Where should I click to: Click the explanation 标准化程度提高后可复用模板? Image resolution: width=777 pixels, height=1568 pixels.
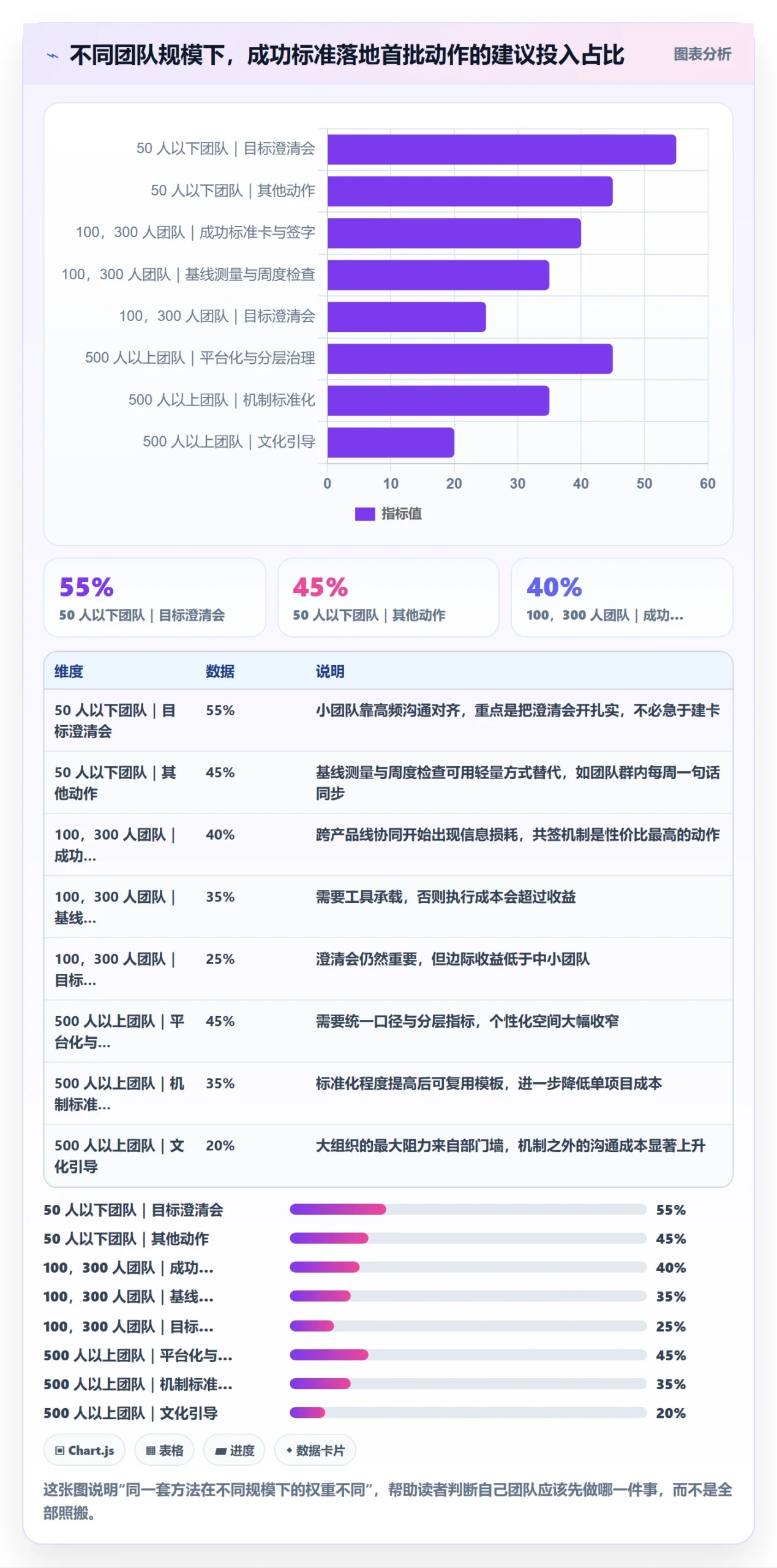[489, 1084]
